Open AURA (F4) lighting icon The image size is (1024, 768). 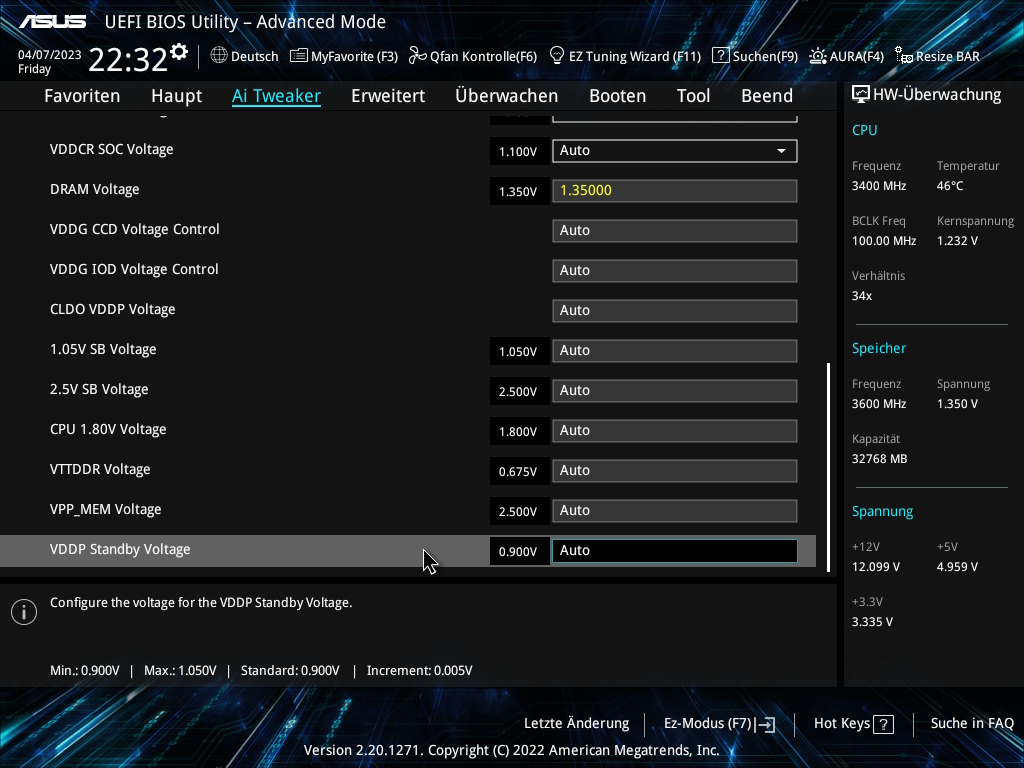coord(818,56)
